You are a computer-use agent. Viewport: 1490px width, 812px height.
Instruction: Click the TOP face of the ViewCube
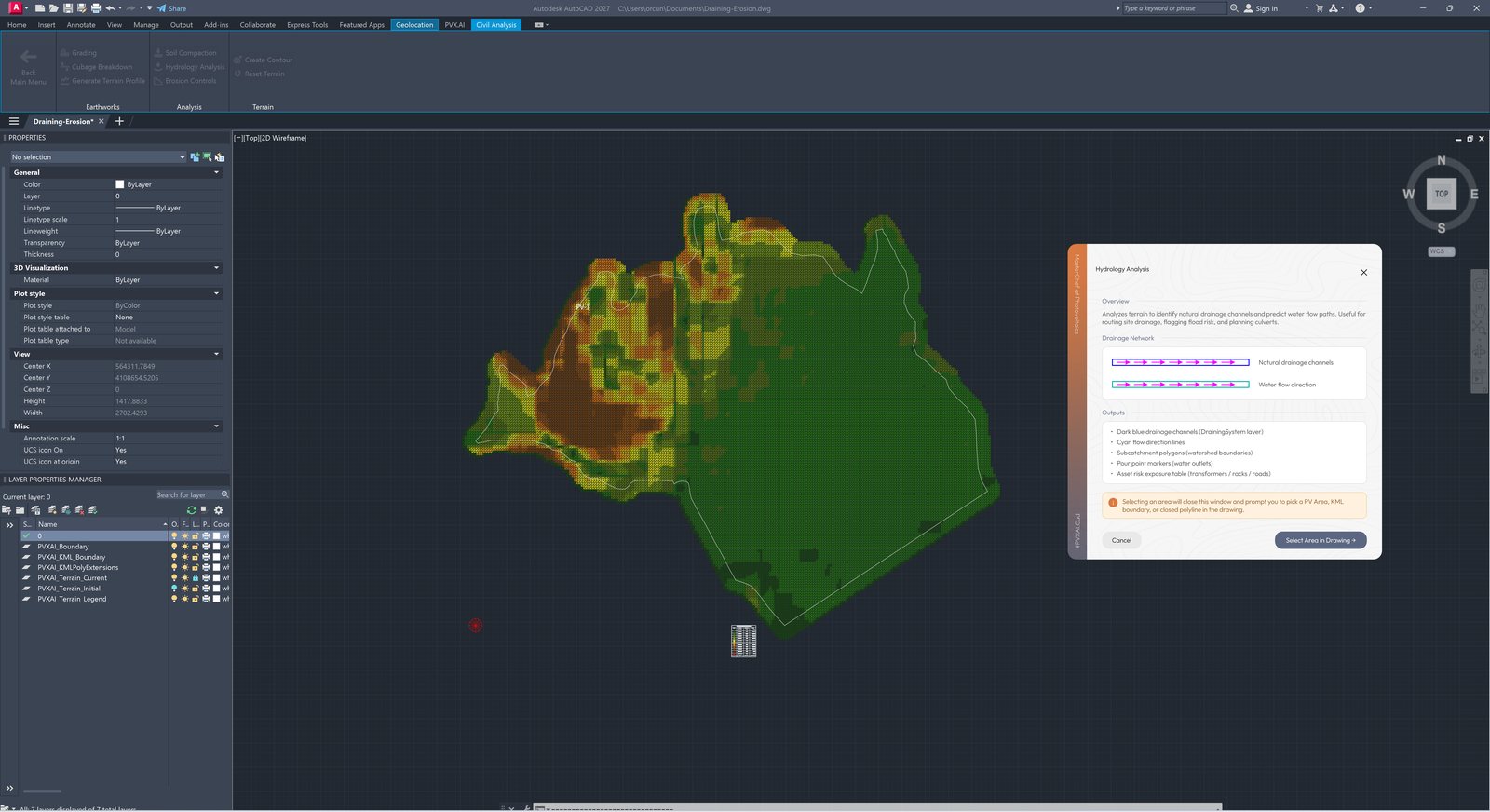point(1442,194)
